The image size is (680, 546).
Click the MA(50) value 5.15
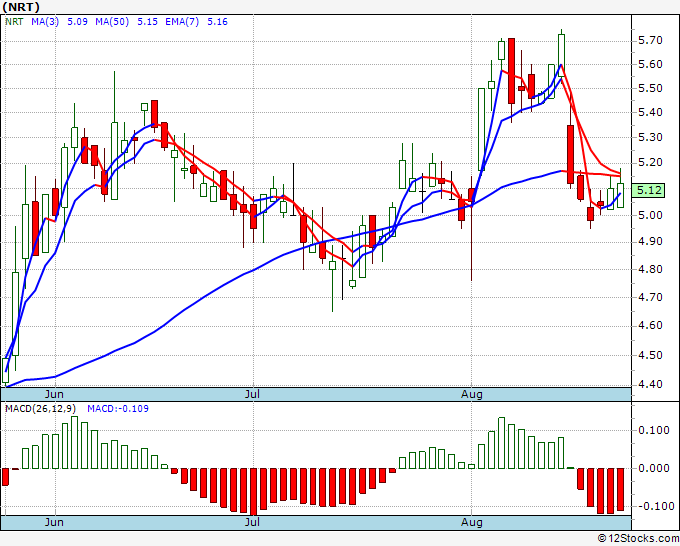click(147, 22)
